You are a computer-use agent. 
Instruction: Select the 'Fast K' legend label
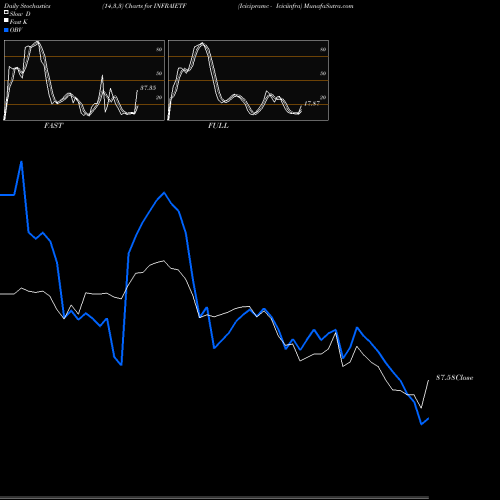(x=19, y=22)
